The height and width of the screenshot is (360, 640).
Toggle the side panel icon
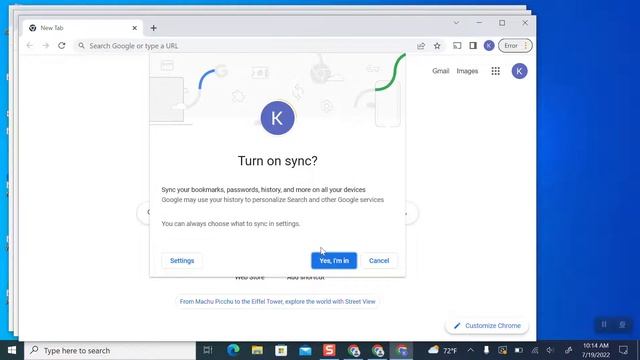click(473, 46)
